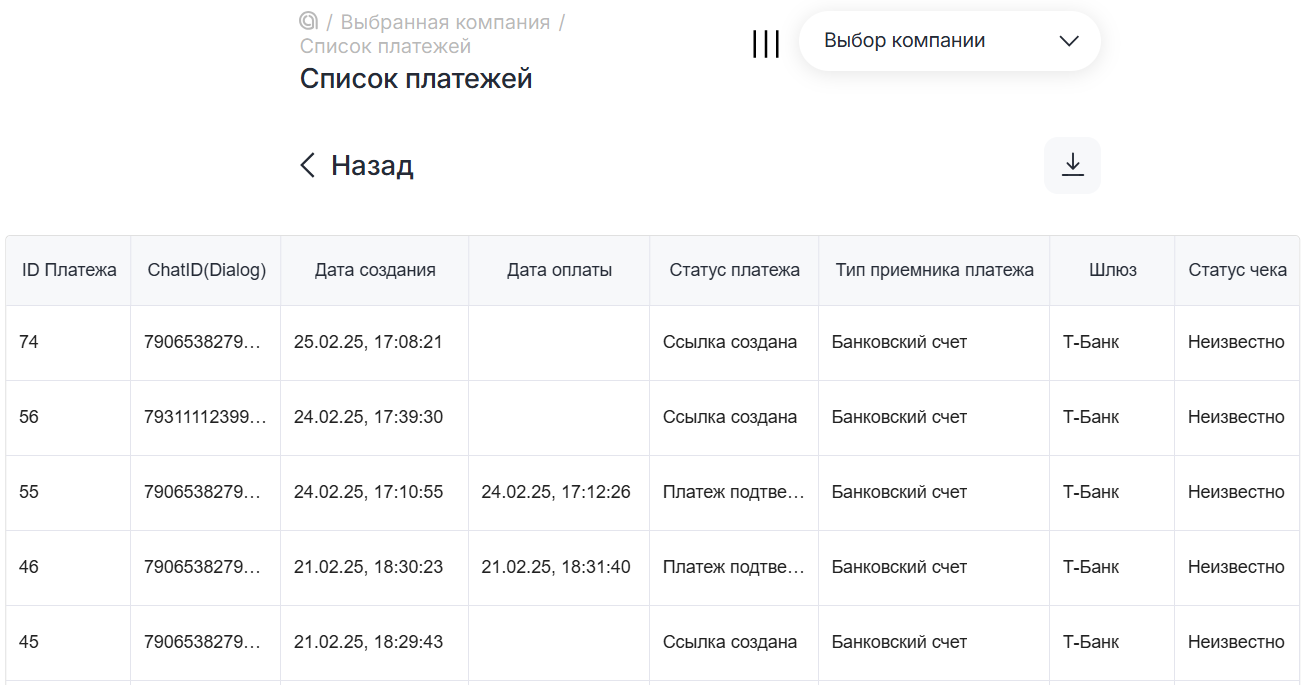Screen dimensions: 1307x685
Task: Click Список платежей breadcrumb item
Action: [385, 46]
